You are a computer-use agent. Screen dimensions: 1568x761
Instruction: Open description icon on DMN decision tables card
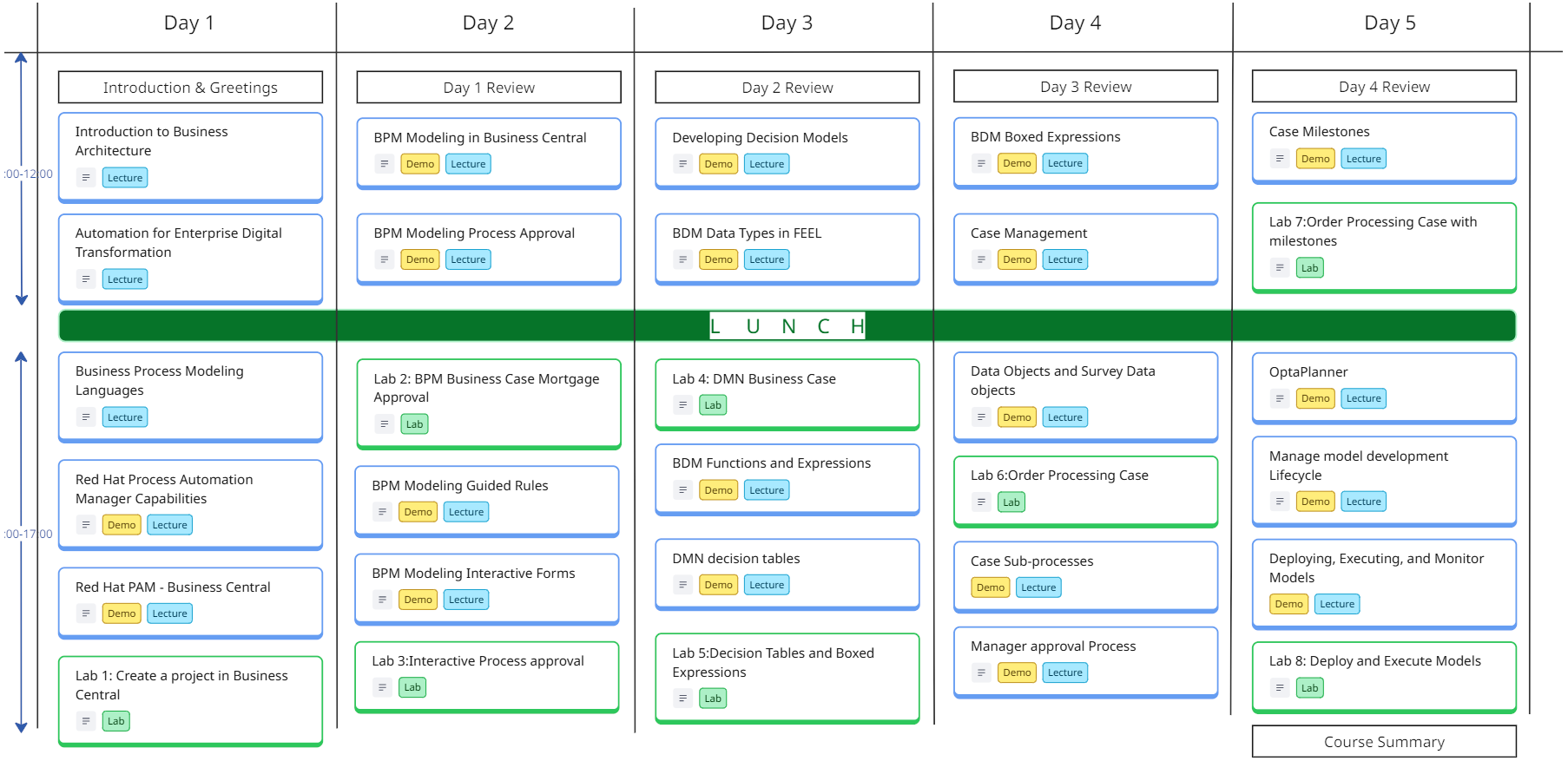click(x=682, y=585)
